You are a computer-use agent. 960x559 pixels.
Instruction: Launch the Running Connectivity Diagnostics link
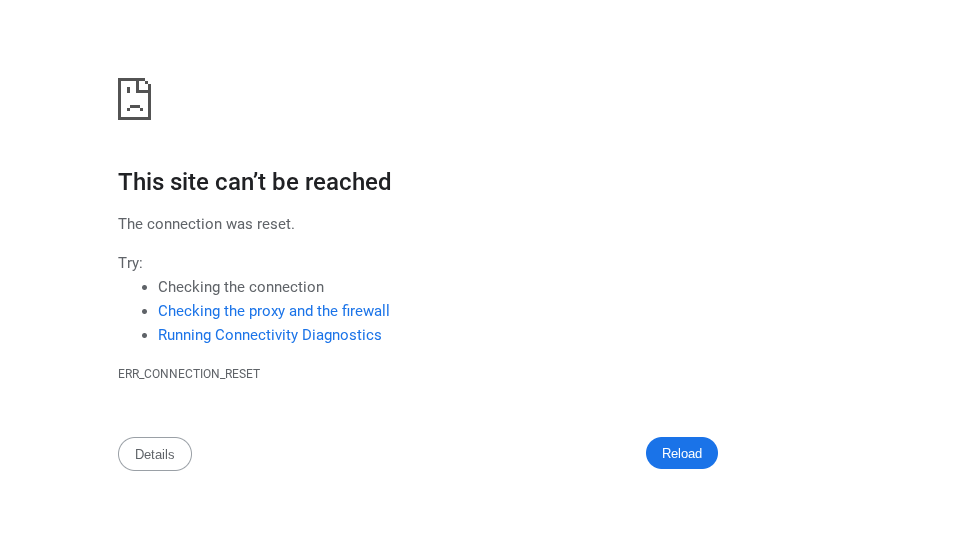(269, 335)
